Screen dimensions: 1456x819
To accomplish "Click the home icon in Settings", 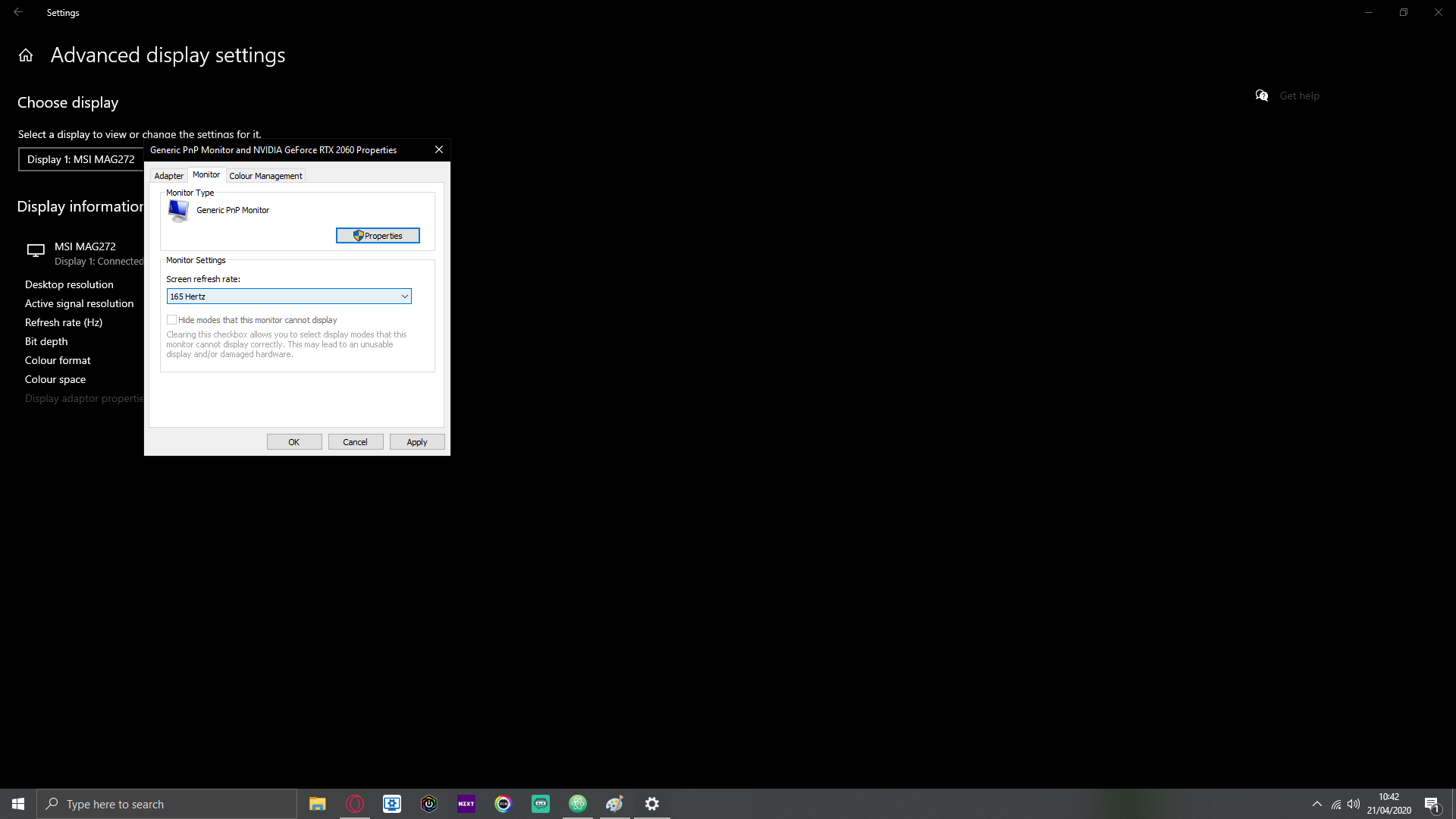I will pos(26,55).
